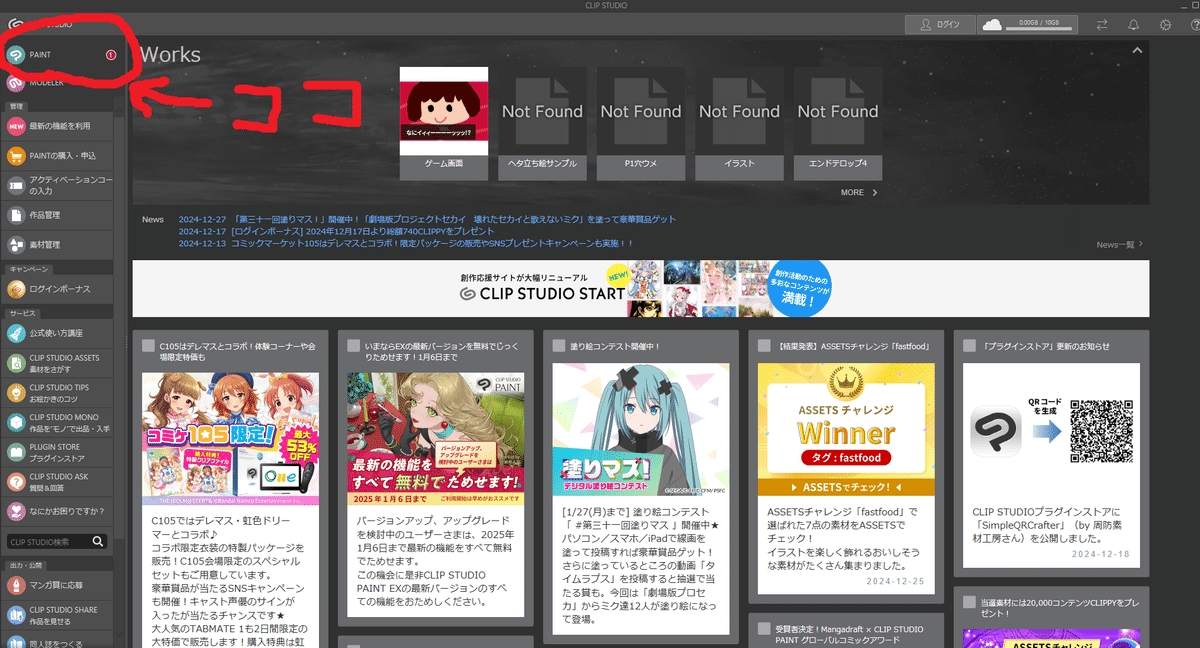This screenshot has height=648, width=1200.
Task: Open マンガ賞に応募 item
Action: 60,585
